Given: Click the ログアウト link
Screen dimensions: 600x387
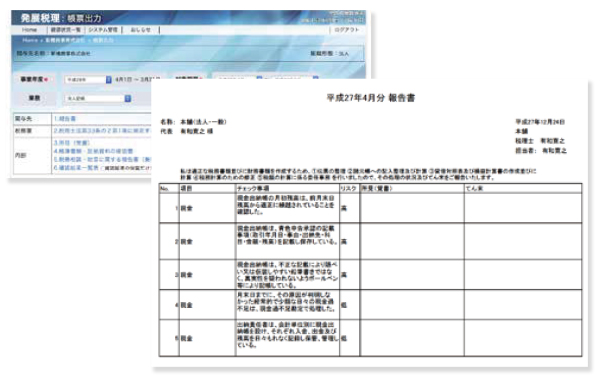Looking at the screenshot, I should point(347,30).
